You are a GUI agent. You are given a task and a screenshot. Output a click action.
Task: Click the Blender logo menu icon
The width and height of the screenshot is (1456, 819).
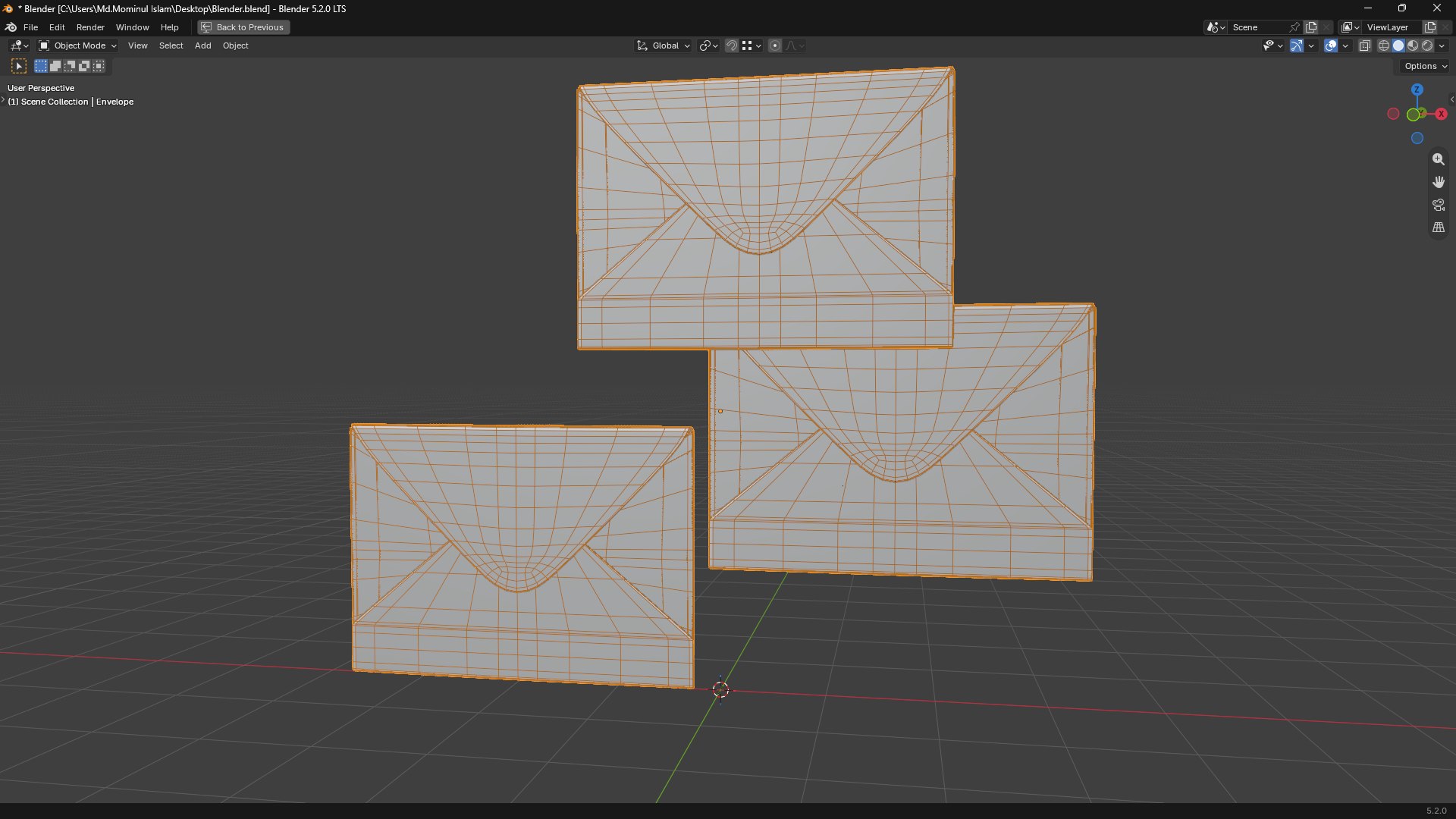(11, 27)
